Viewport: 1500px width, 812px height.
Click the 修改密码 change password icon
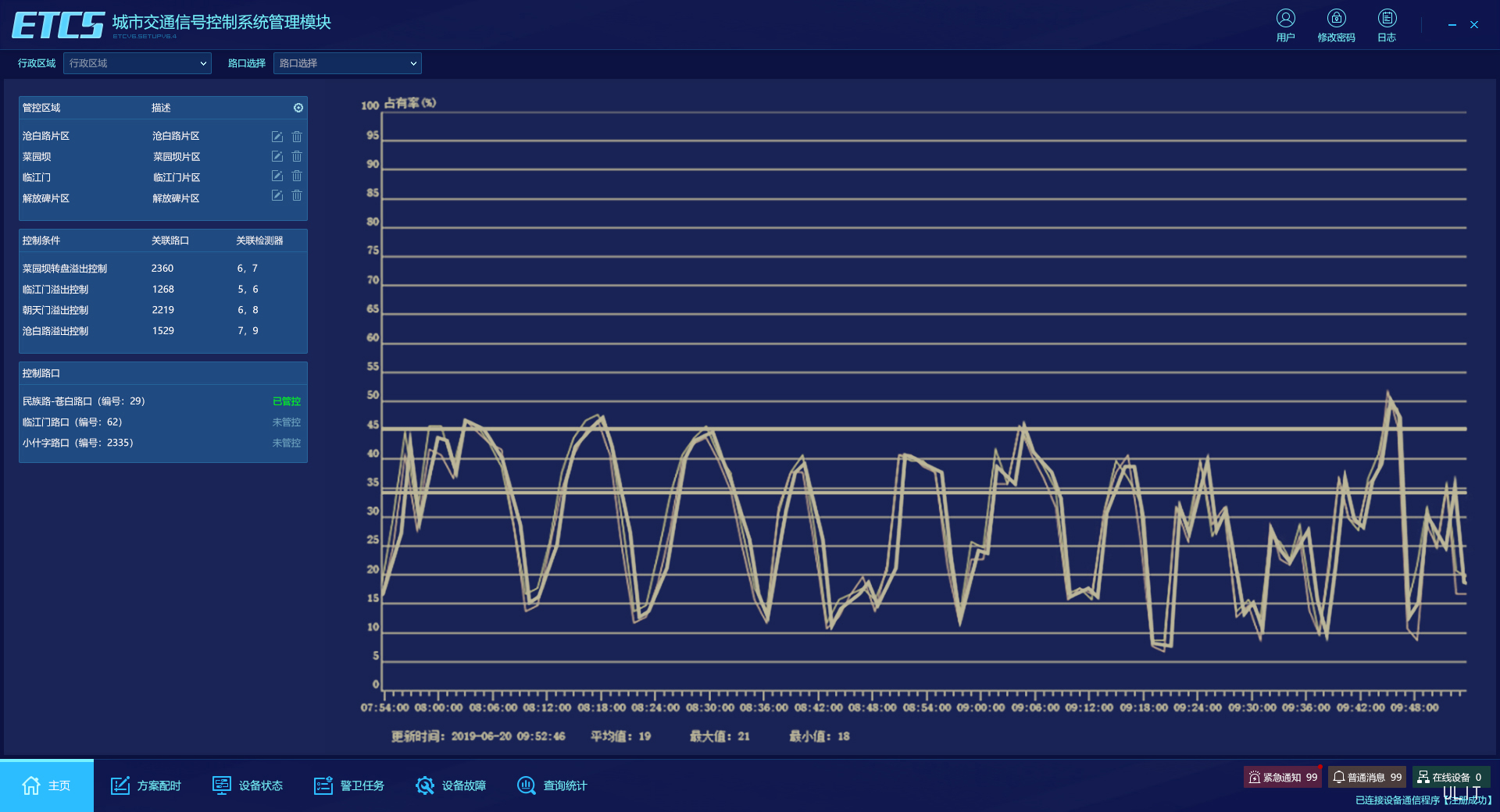(x=1336, y=19)
